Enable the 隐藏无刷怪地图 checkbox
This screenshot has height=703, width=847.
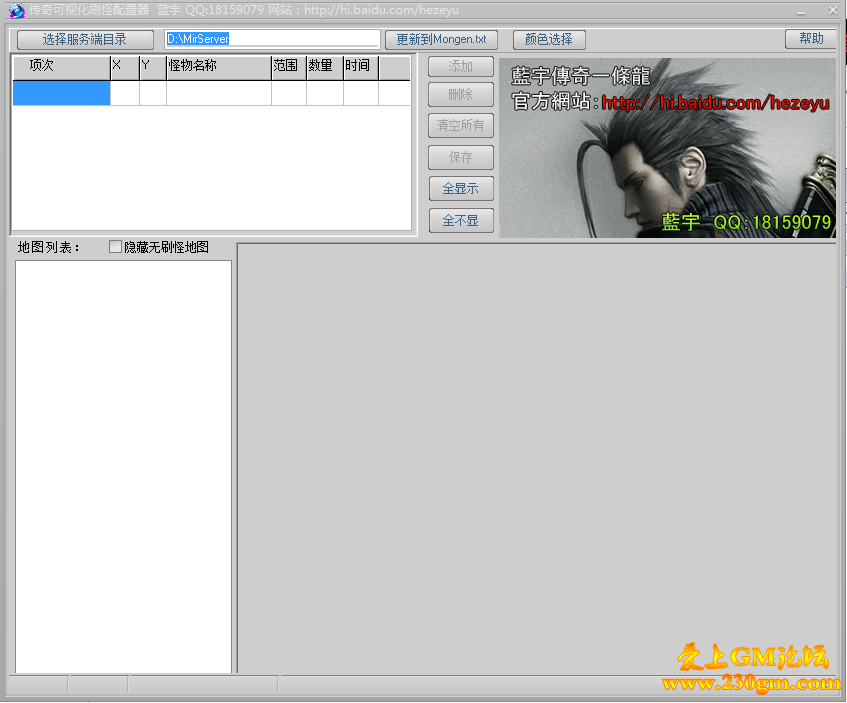coord(115,247)
